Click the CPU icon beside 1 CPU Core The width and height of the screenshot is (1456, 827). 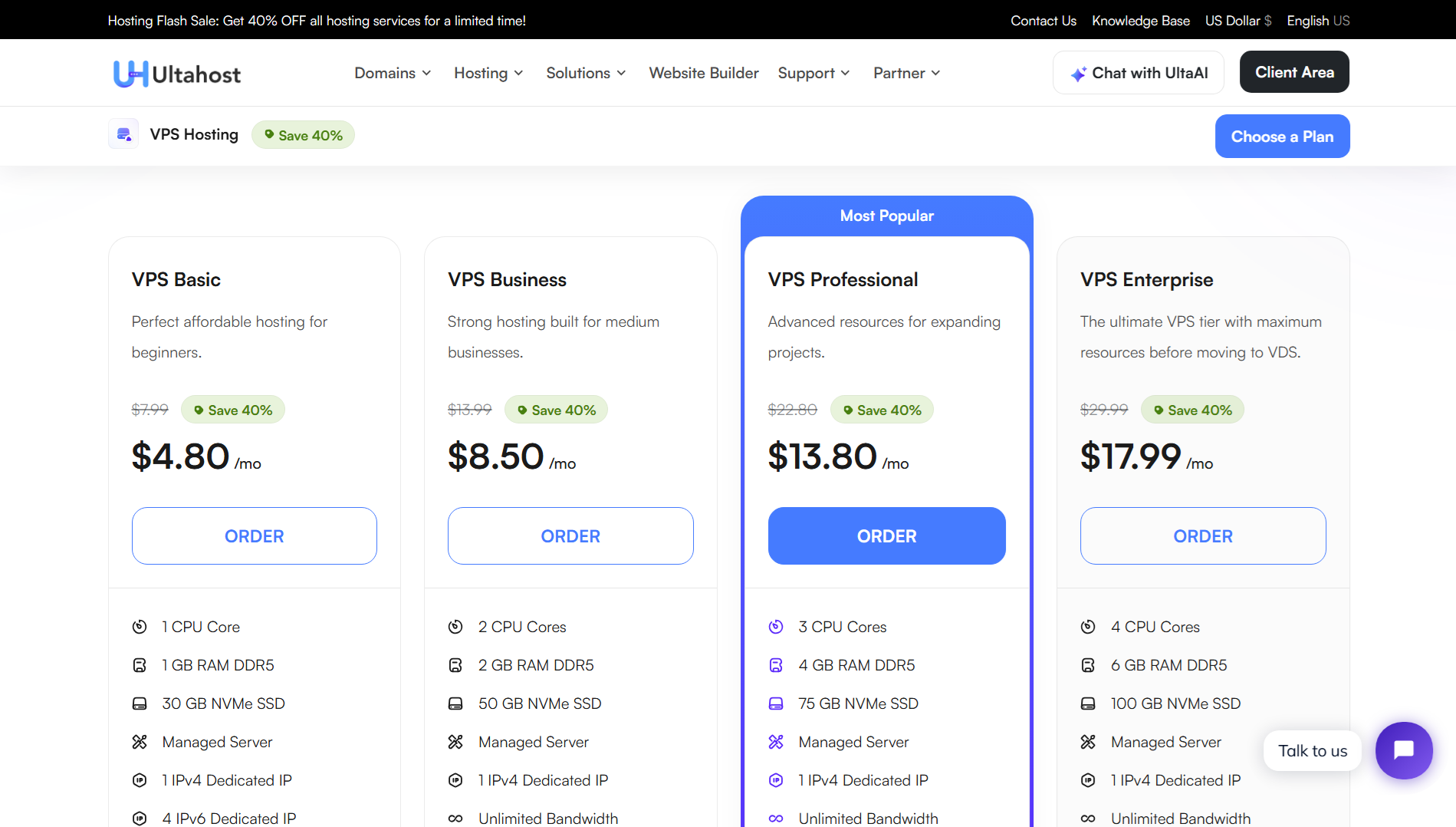point(140,627)
